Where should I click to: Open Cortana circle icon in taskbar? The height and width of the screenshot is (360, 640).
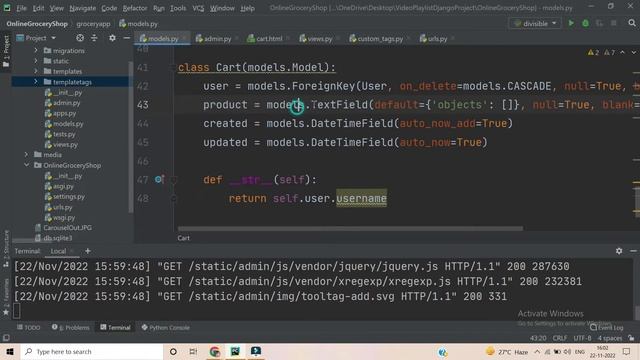coord(173,351)
